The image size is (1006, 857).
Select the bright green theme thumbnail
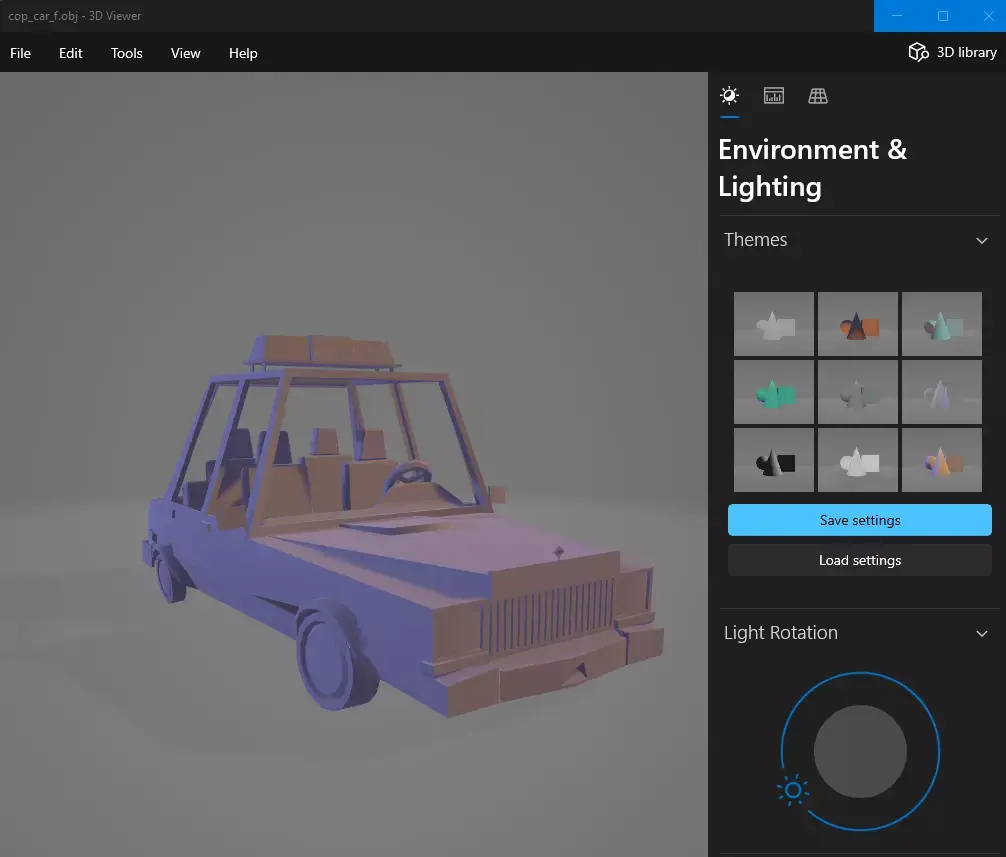774,392
